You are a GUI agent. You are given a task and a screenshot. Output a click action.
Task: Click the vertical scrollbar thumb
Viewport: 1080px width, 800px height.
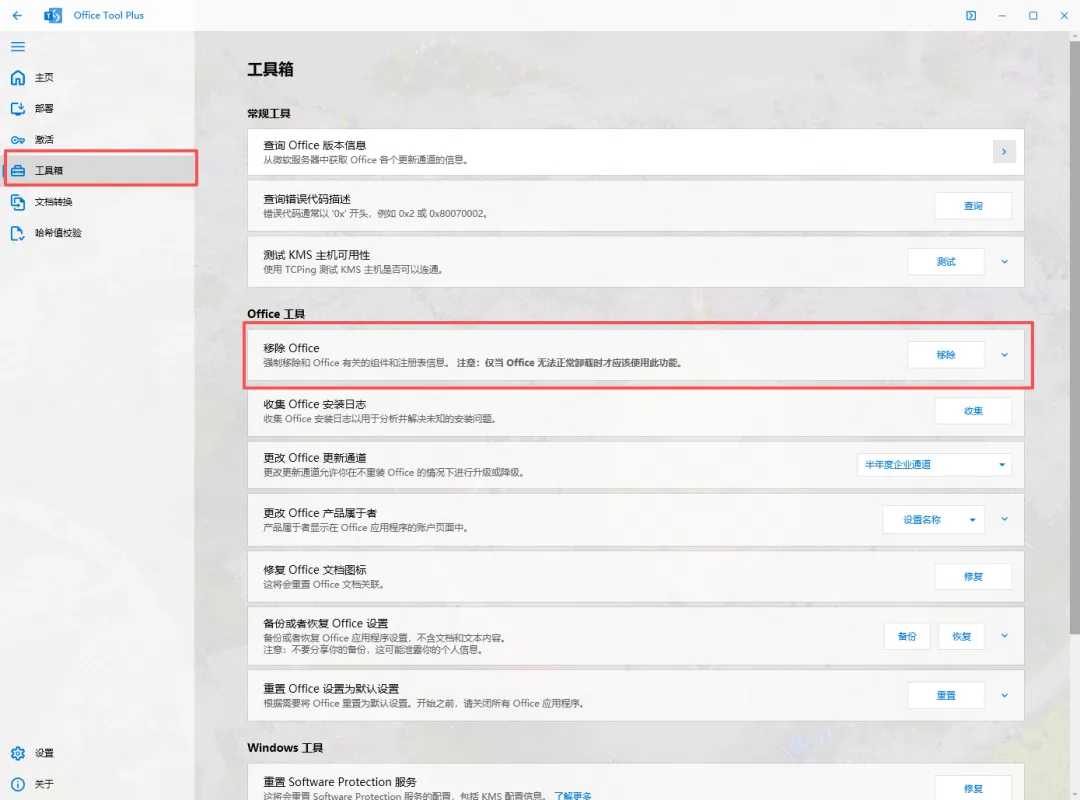[1074, 338]
